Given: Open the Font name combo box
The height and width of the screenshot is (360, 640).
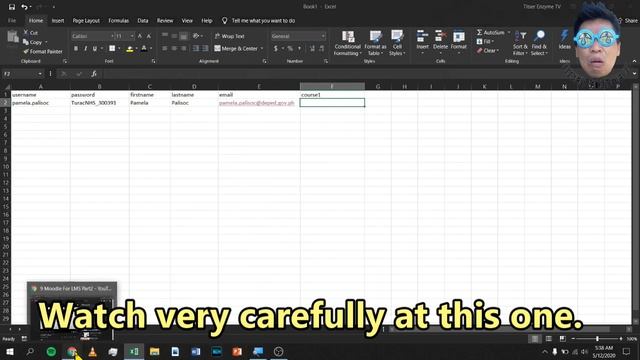Looking at the screenshot, I should 92,36.
